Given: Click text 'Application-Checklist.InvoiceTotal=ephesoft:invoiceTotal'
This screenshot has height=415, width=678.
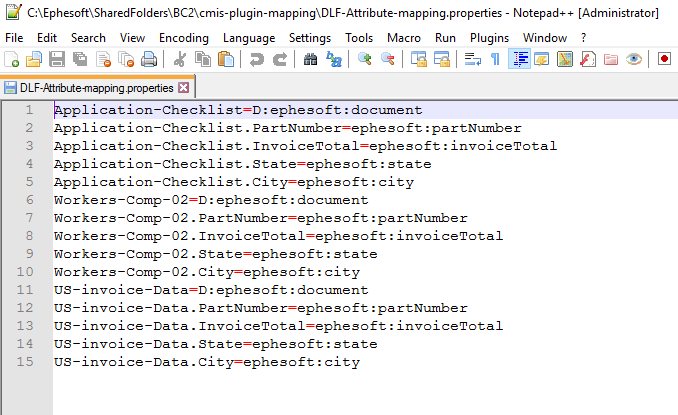Looking at the screenshot, I should [305, 146].
